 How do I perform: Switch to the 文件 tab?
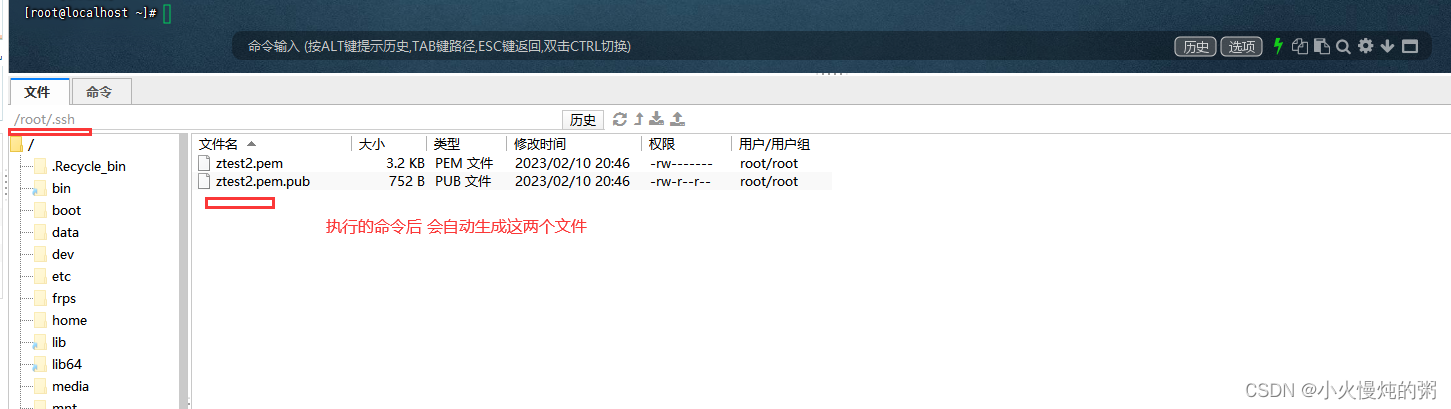tap(38, 92)
